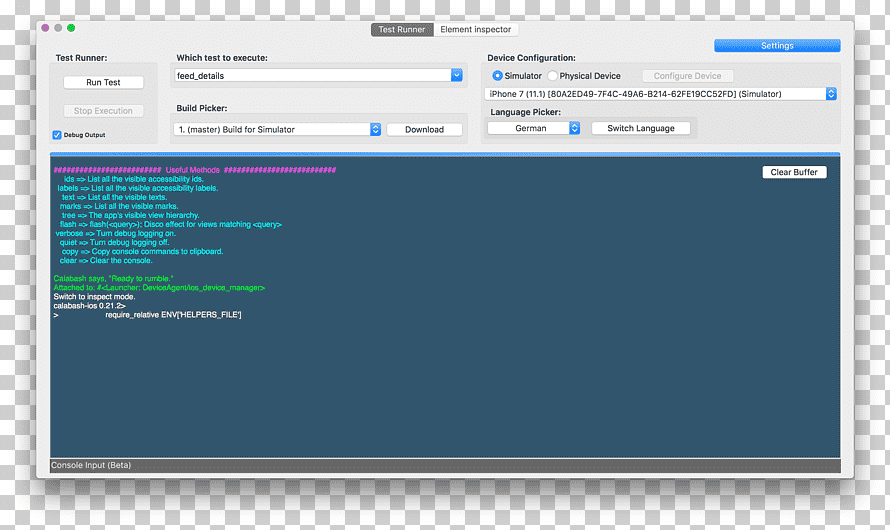
Task: Clear the console with Clear Buffer
Action: [794, 172]
